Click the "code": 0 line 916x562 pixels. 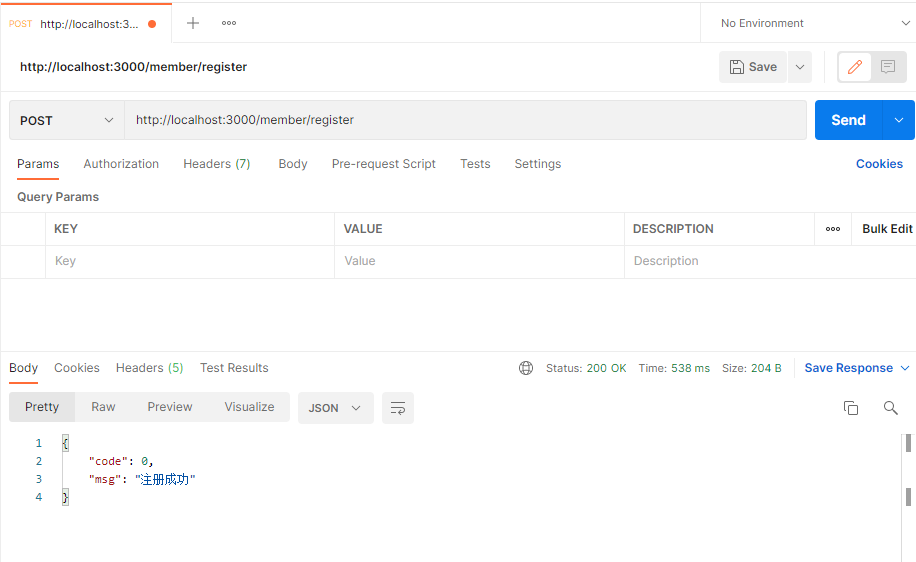tap(121, 462)
